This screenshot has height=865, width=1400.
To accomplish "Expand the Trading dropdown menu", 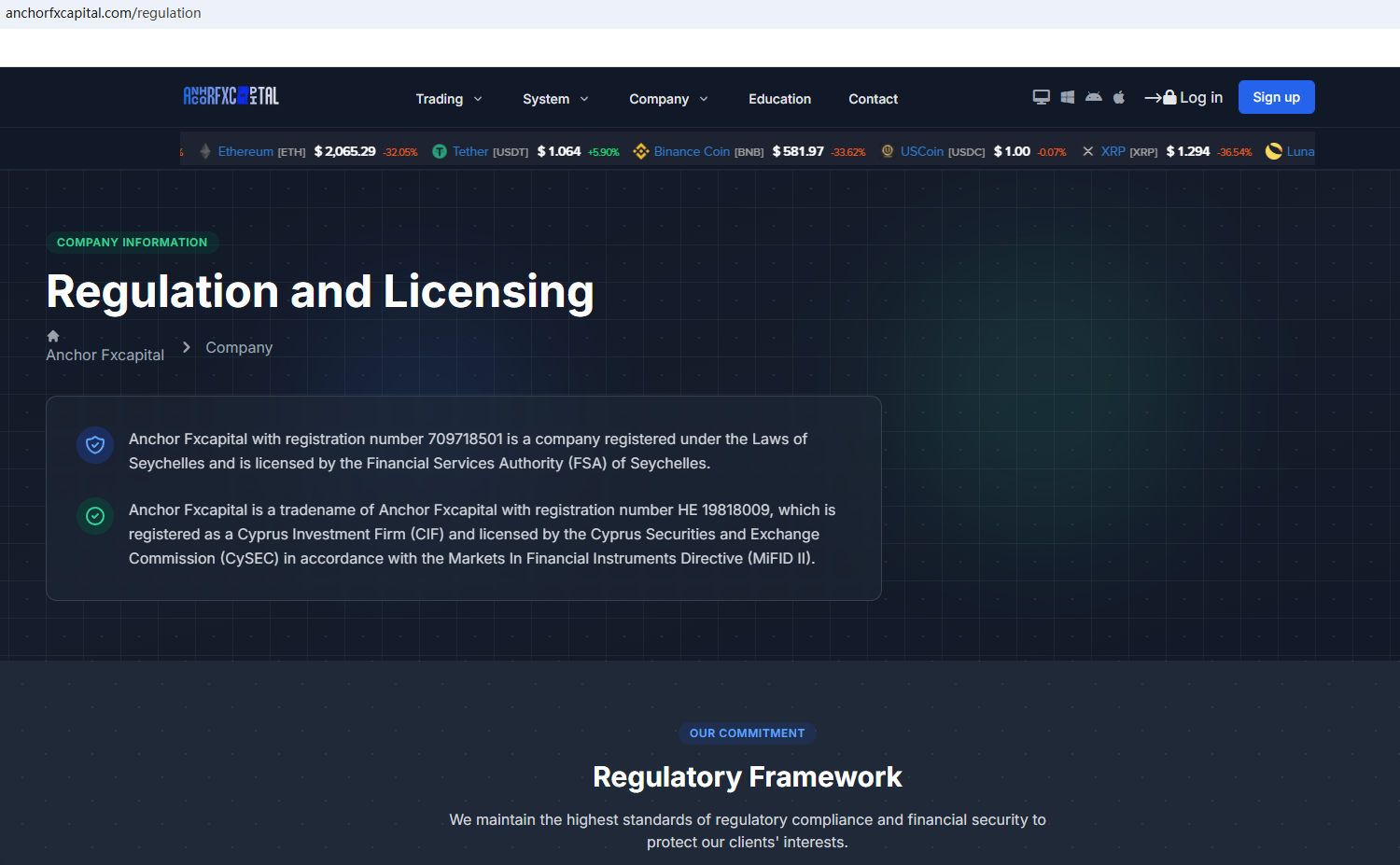I will [x=448, y=99].
